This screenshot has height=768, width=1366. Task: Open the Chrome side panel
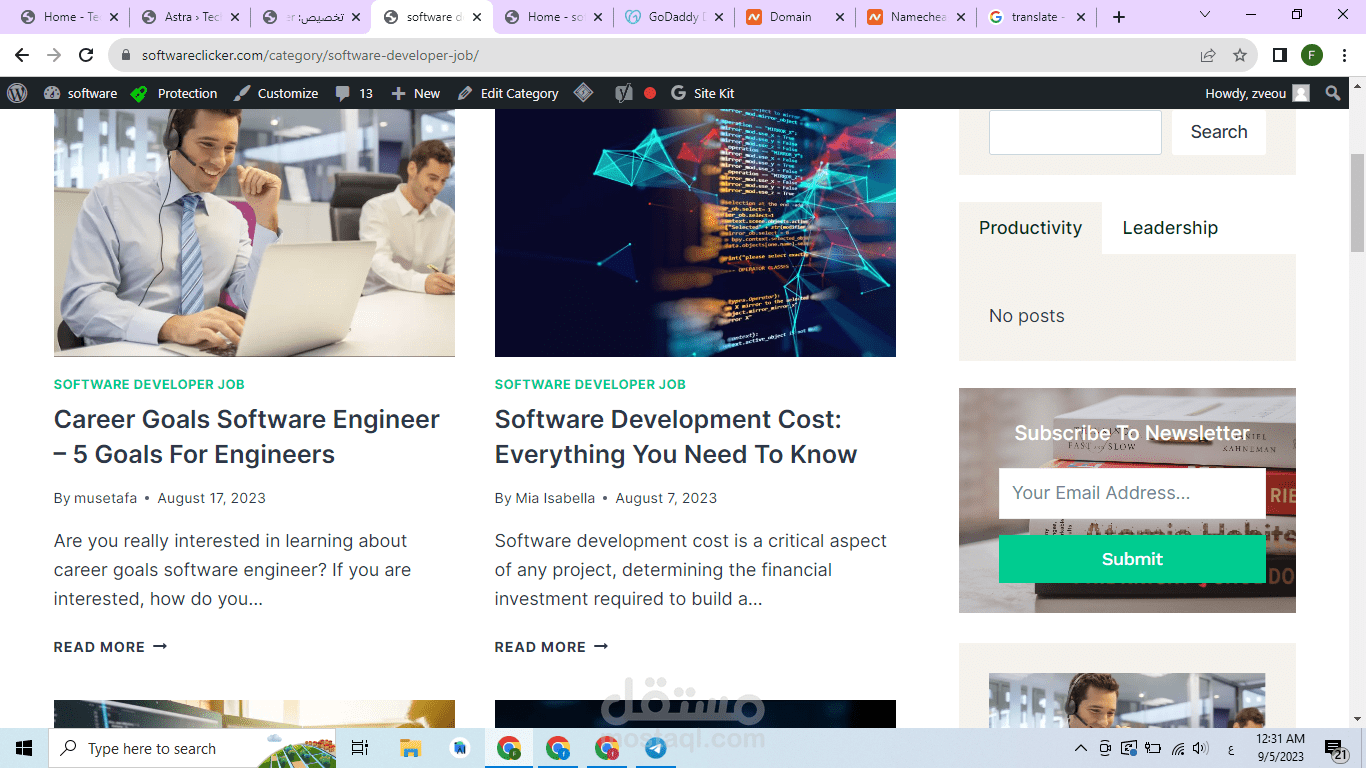click(1280, 55)
